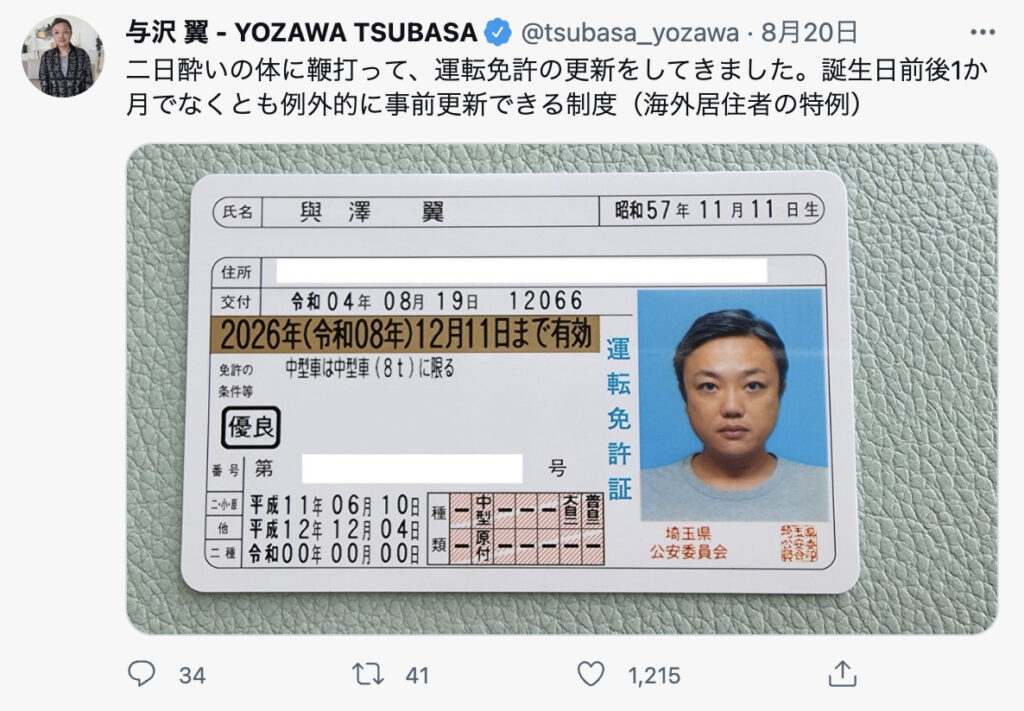1024x711 pixels.
Task: Click the tweet text body
Action: tap(556, 87)
